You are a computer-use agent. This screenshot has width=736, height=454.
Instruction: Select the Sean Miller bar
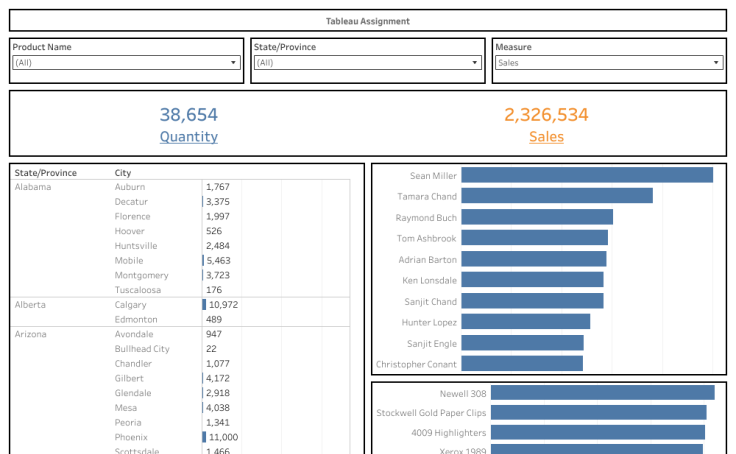[x=586, y=176]
